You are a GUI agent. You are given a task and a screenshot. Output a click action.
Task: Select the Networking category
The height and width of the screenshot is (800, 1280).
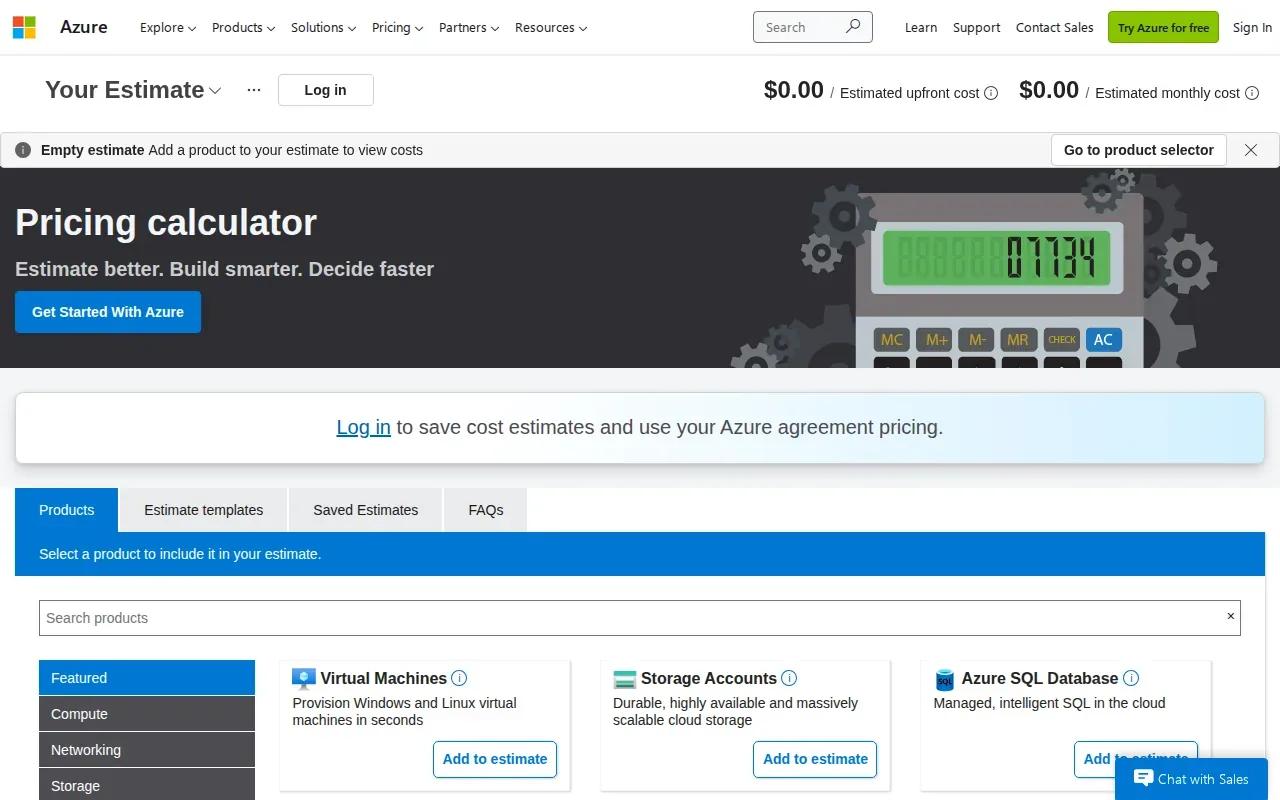click(x=147, y=750)
